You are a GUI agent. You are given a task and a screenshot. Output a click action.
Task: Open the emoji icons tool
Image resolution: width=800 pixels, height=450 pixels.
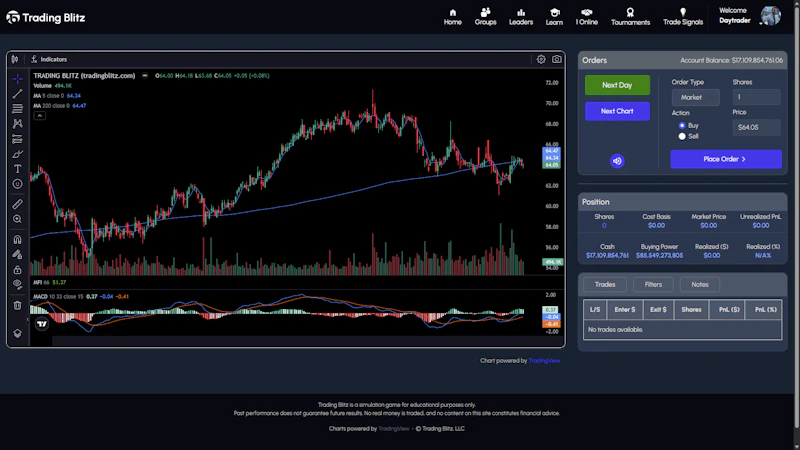[17, 184]
